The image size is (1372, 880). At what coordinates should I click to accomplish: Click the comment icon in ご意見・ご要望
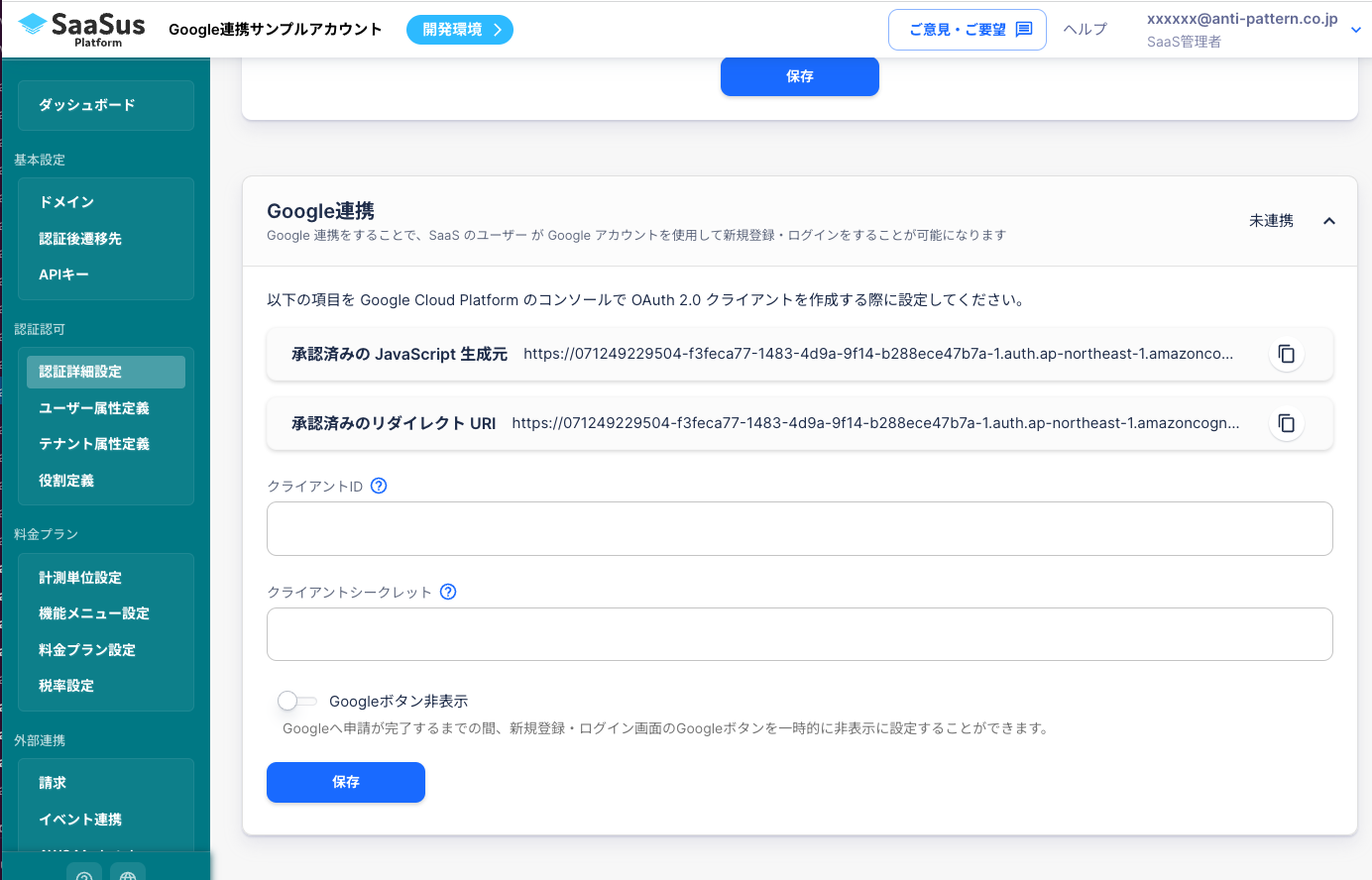coord(1024,30)
